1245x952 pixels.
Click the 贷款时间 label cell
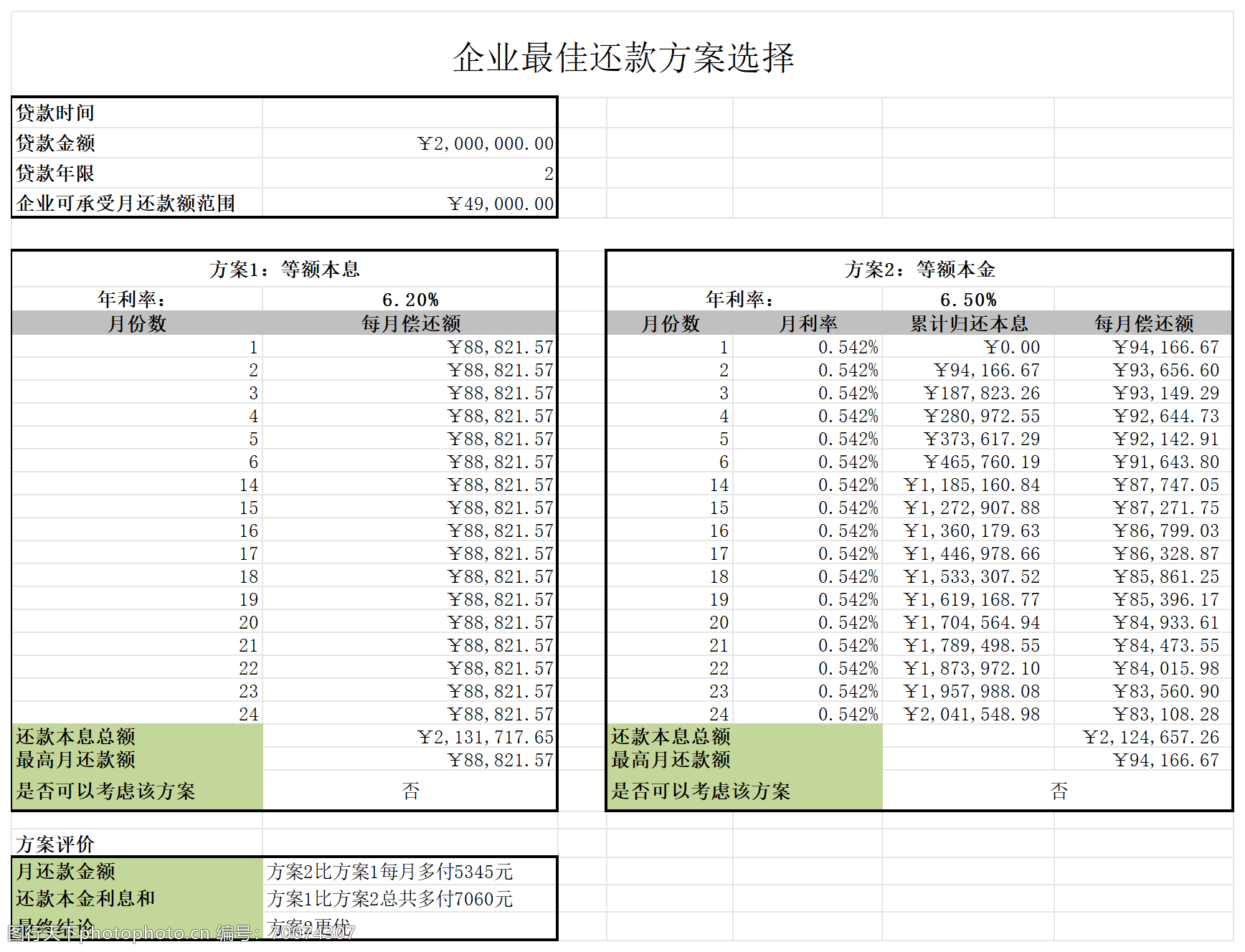point(138,113)
